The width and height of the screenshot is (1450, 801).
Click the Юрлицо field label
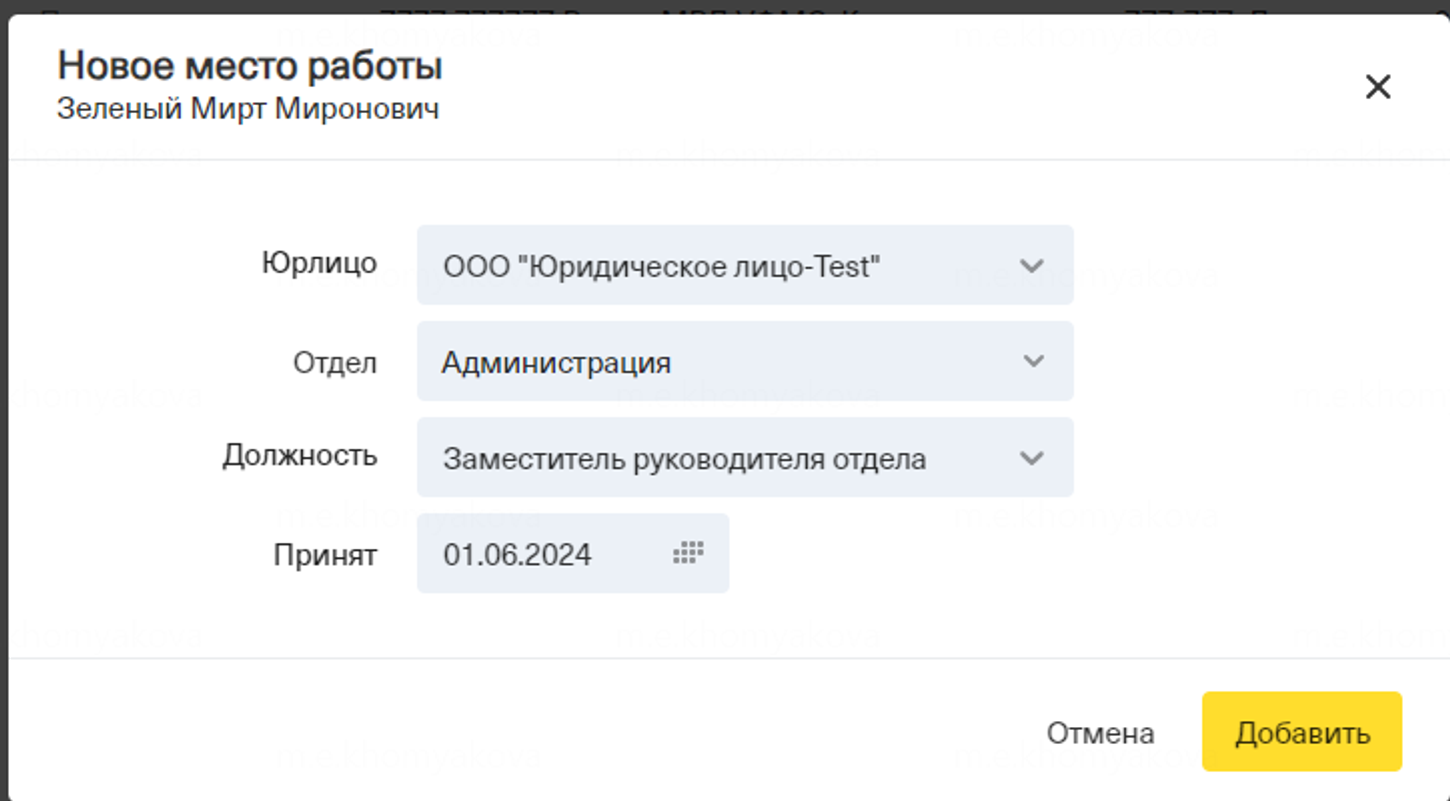319,263
